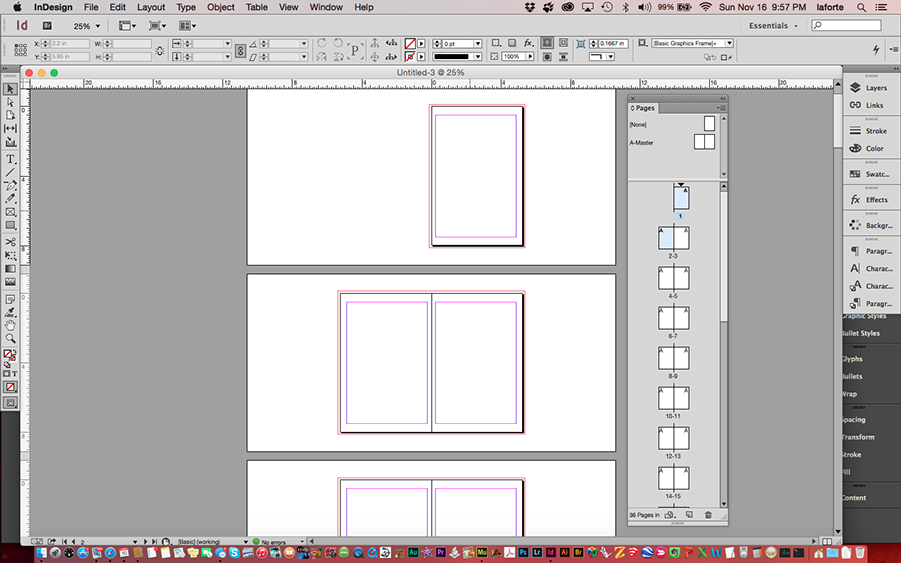The image size is (901, 563).
Task: Open the Effects panel in dock
Action: point(869,200)
